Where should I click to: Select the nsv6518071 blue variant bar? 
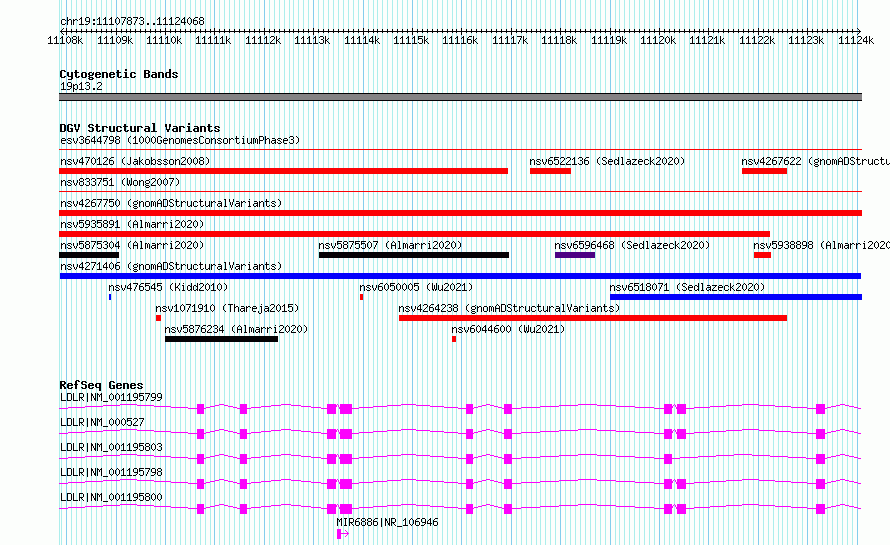[736, 297]
